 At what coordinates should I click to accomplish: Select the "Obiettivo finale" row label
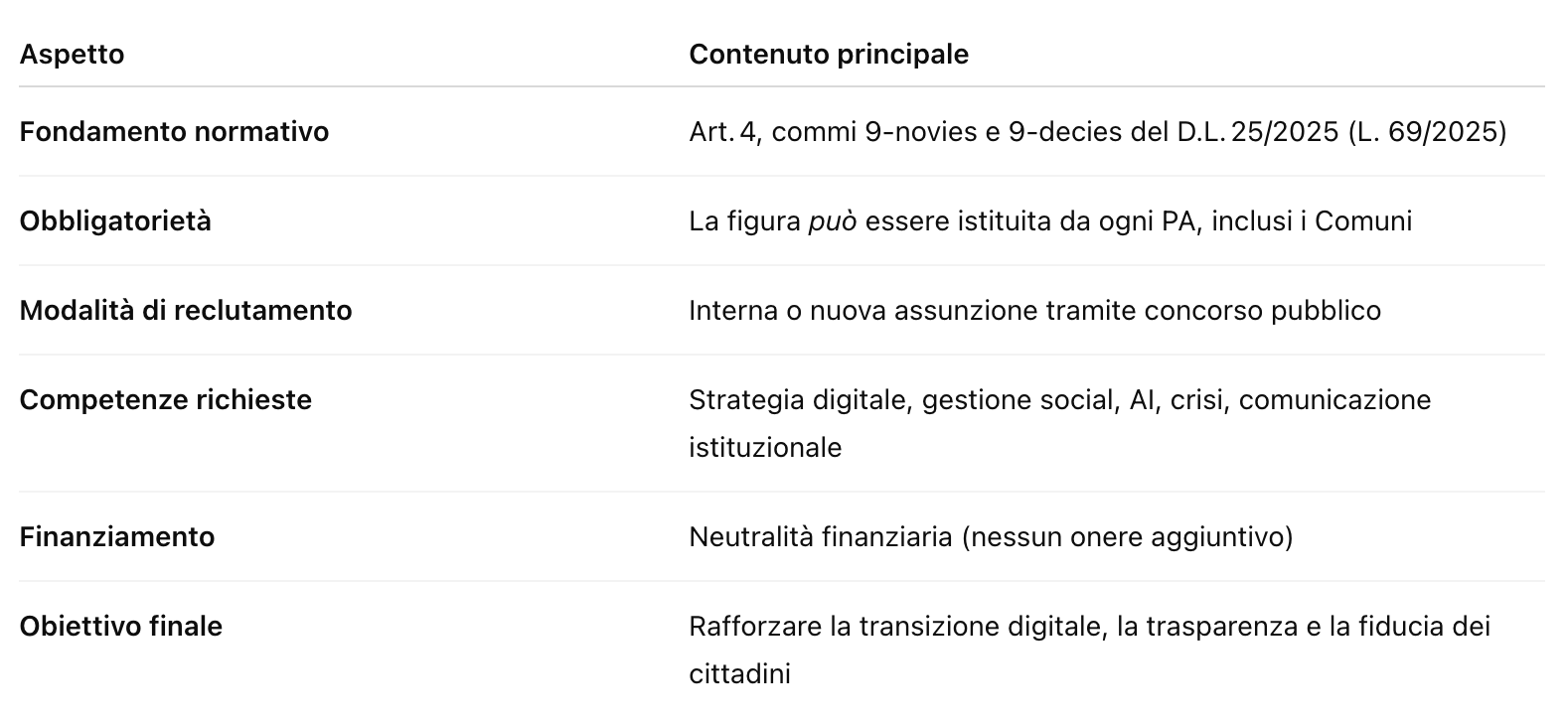coord(121,626)
